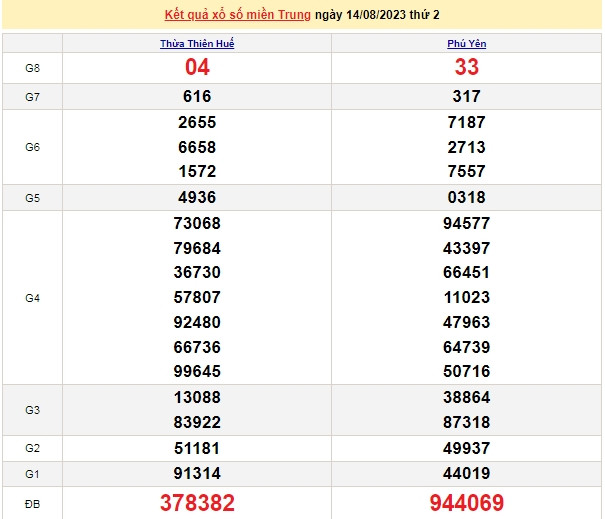Screen dimensions: 605x519
Task: Click the G7 result 317
Action: click(x=467, y=97)
